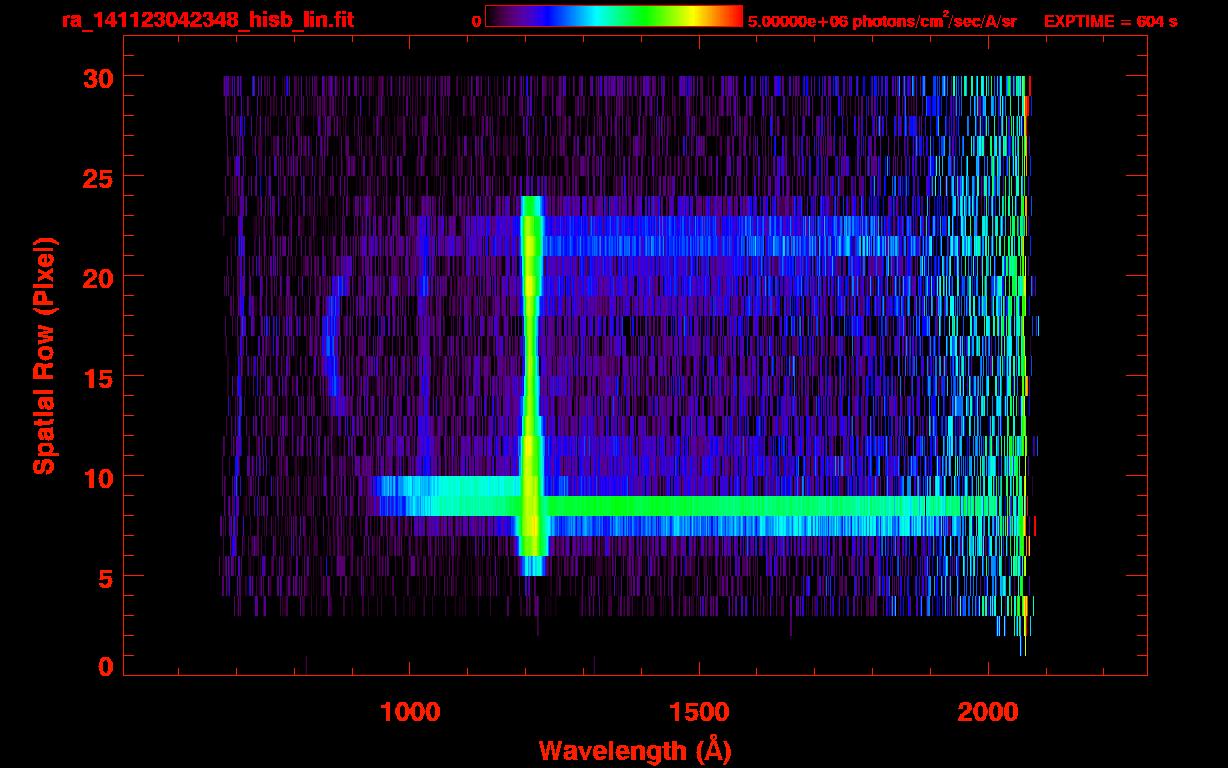Click the y-axis tick label 0
Screen dimensions: 1228x768
(106, 666)
